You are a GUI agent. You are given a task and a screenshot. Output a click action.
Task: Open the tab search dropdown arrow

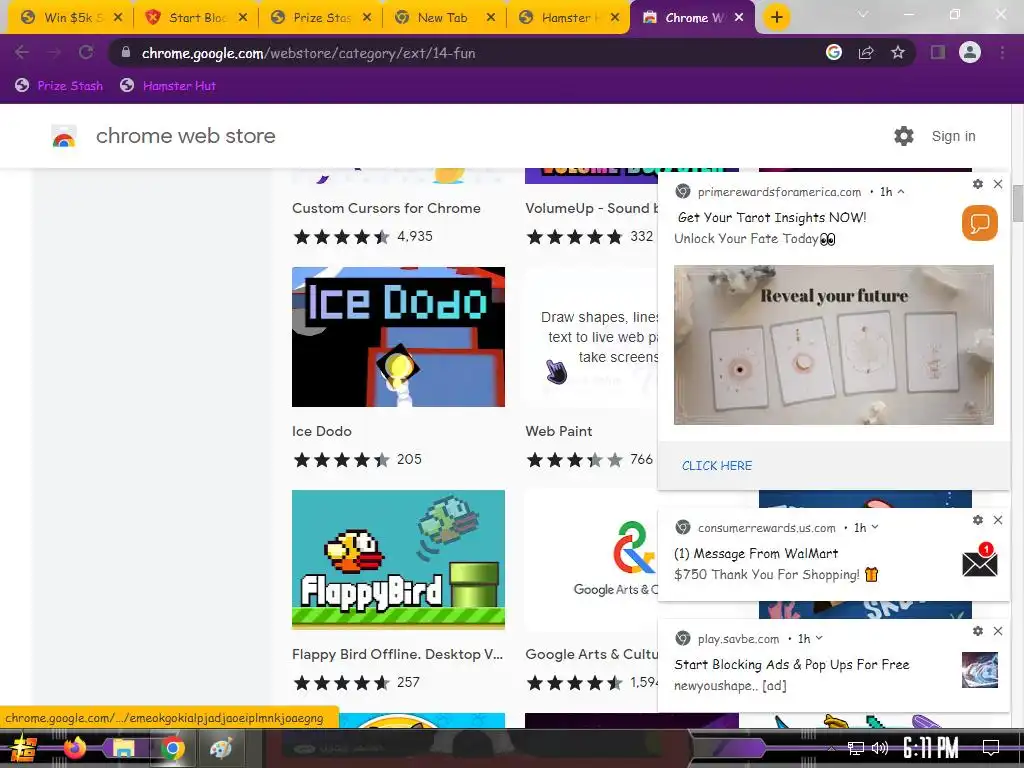[x=863, y=14]
